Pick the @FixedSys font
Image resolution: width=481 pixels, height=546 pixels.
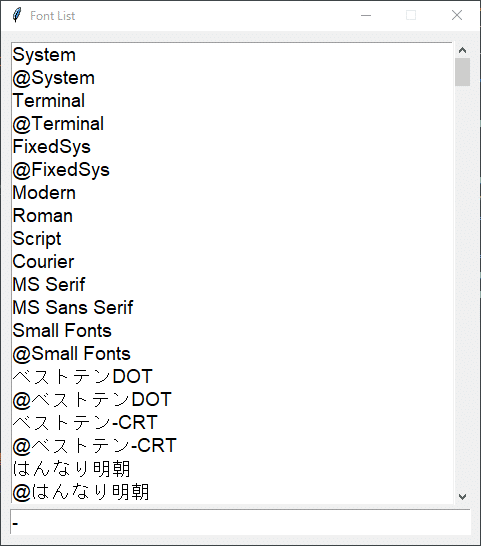pyautogui.click(x=232, y=170)
